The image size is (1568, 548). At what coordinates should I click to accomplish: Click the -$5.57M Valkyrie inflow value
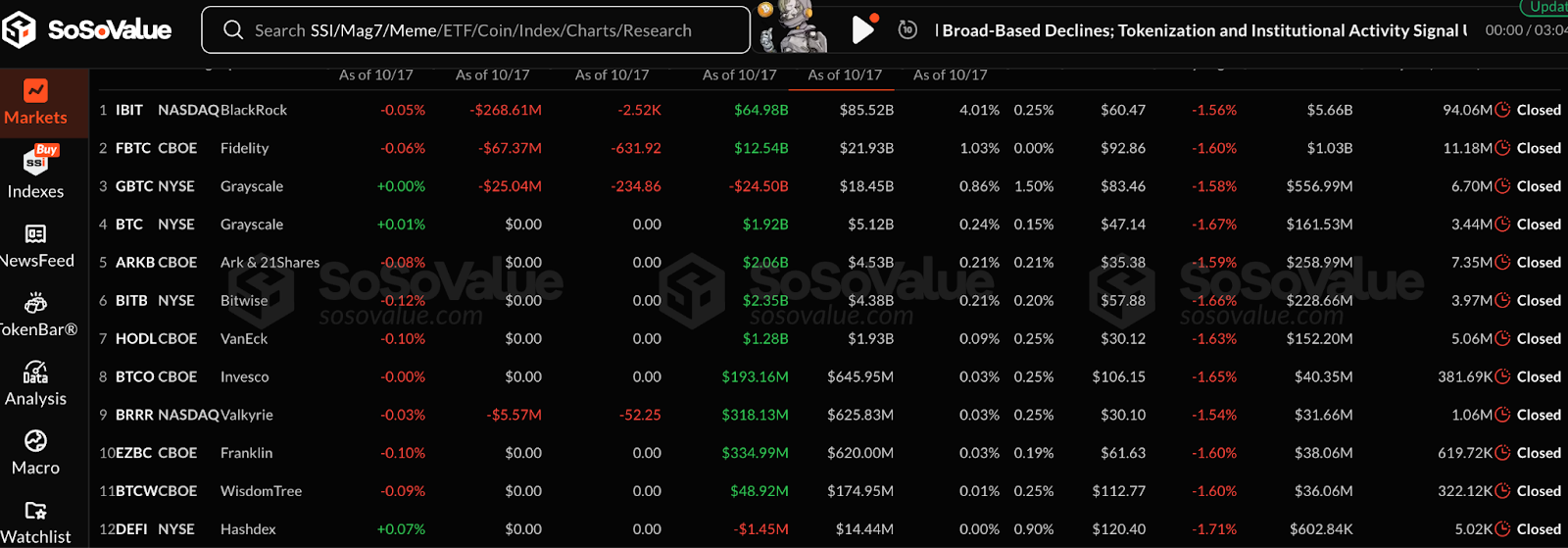pos(514,415)
